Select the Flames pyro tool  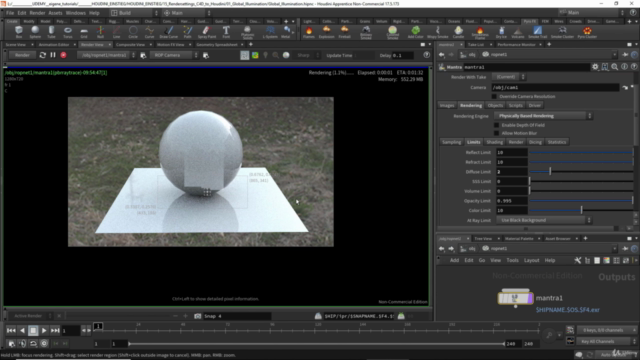(309, 31)
